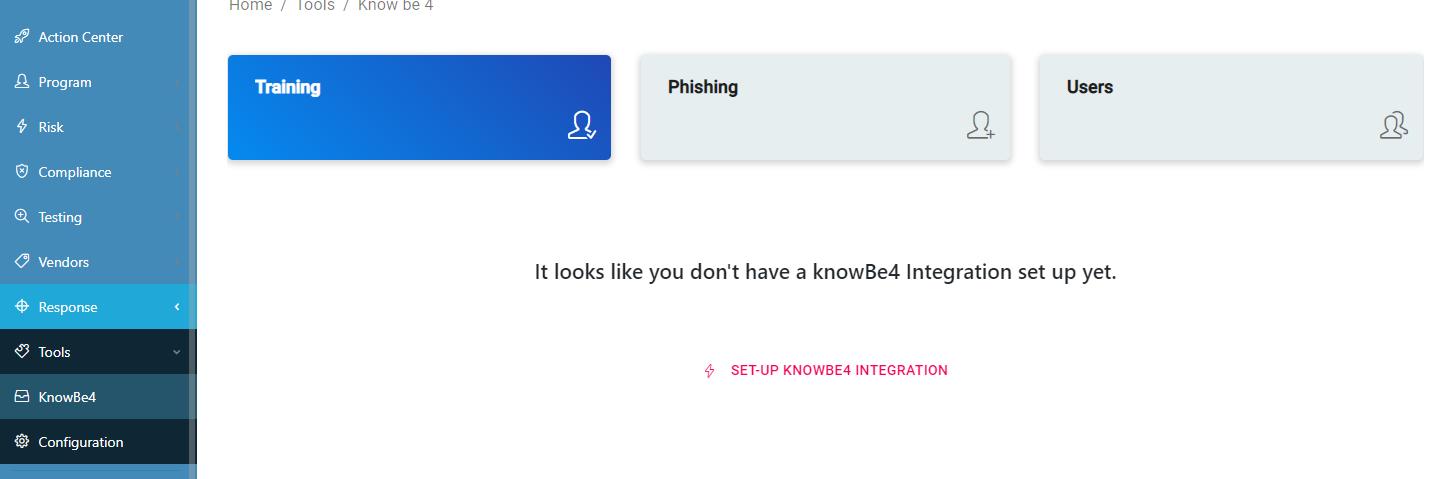This screenshot has width=1433, height=479.
Task: Click the group icon on Users card
Action: coord(1393,125)
